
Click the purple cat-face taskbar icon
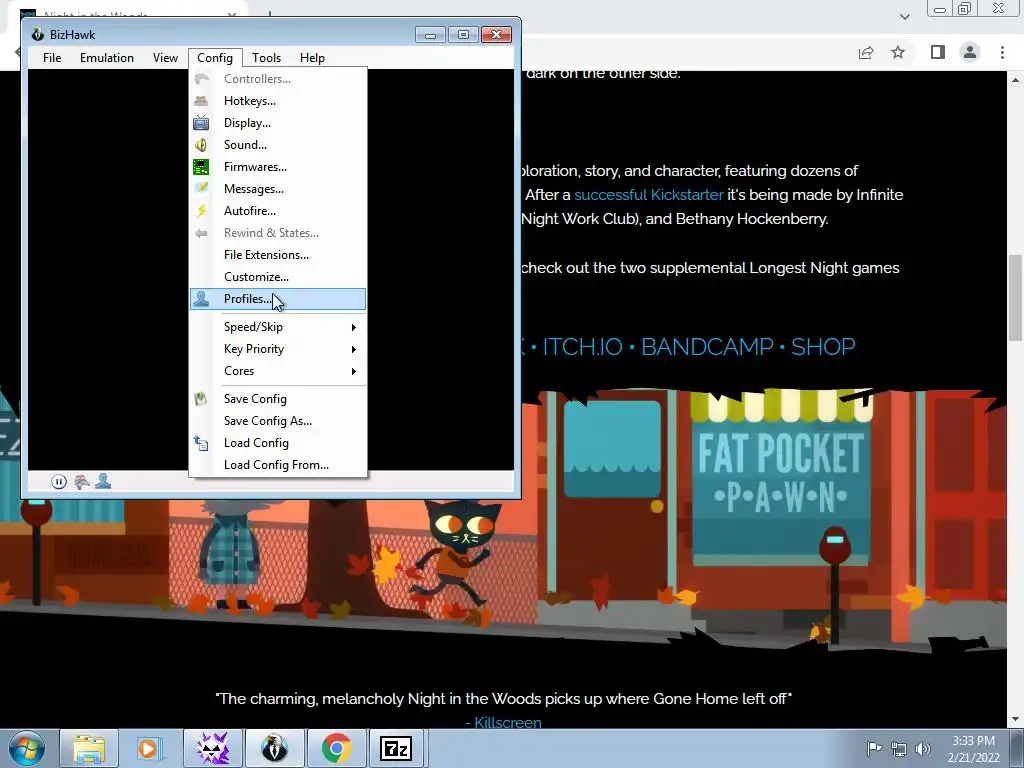pyautogui.click(x=213, y=748)
